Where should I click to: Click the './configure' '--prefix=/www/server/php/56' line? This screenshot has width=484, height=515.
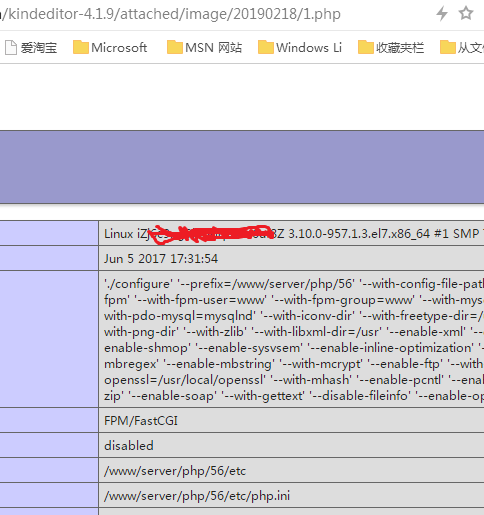coord(294,284)
